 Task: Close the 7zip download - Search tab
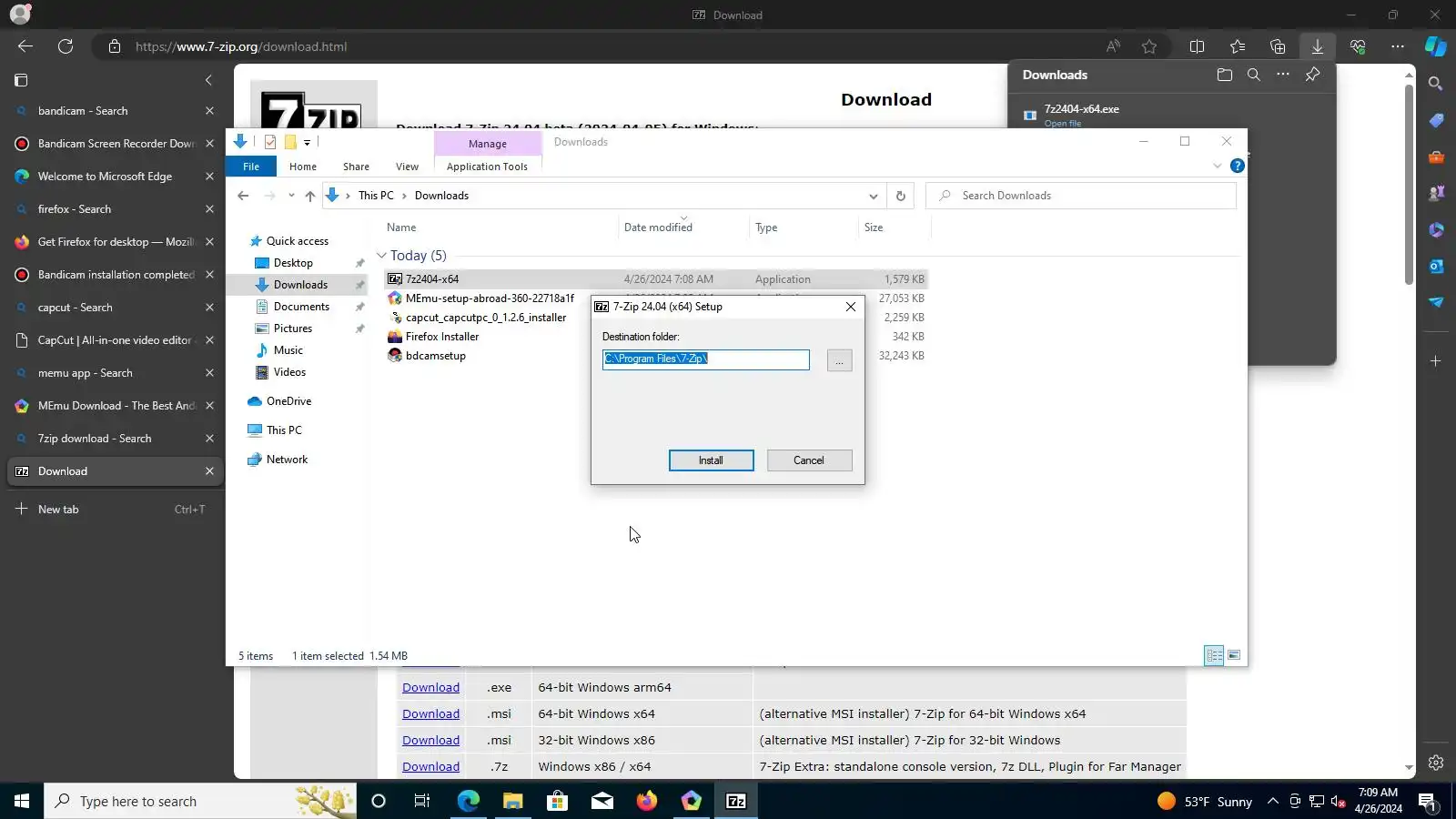pos(209,439)
